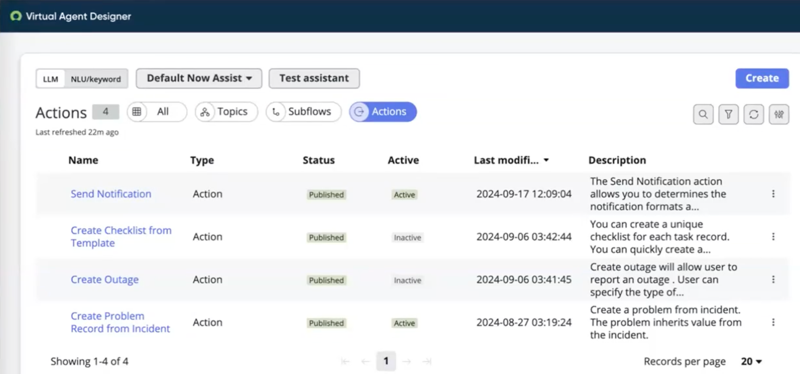Click the 'Last refreshed 22m ago' text
This screenshot has width=800, height=374.
pos(77,132)
